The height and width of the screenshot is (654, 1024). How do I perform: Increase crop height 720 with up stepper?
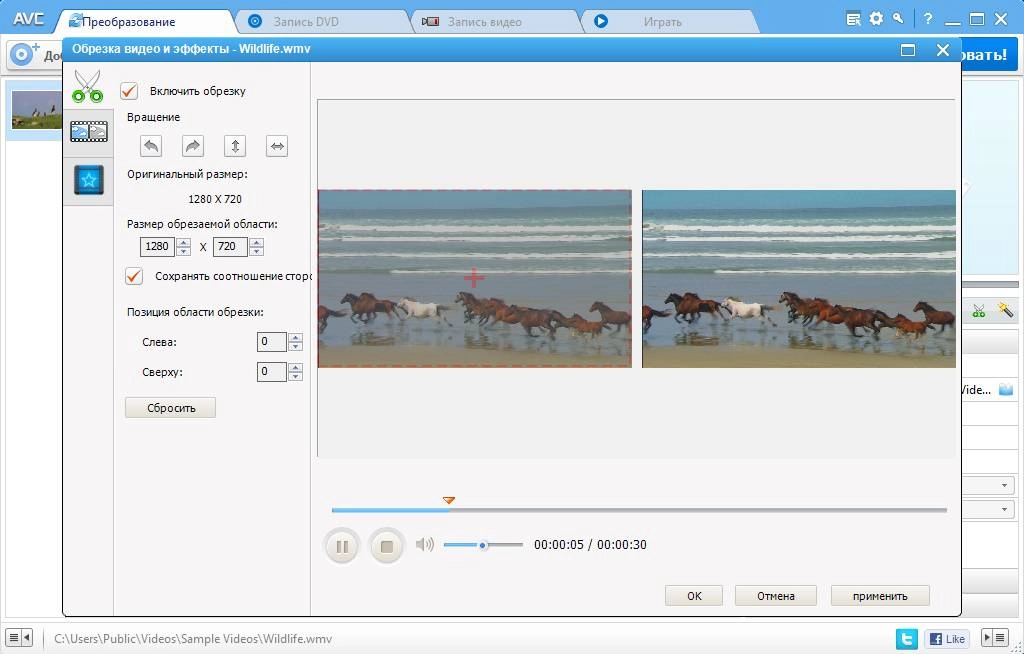(257, 242)
